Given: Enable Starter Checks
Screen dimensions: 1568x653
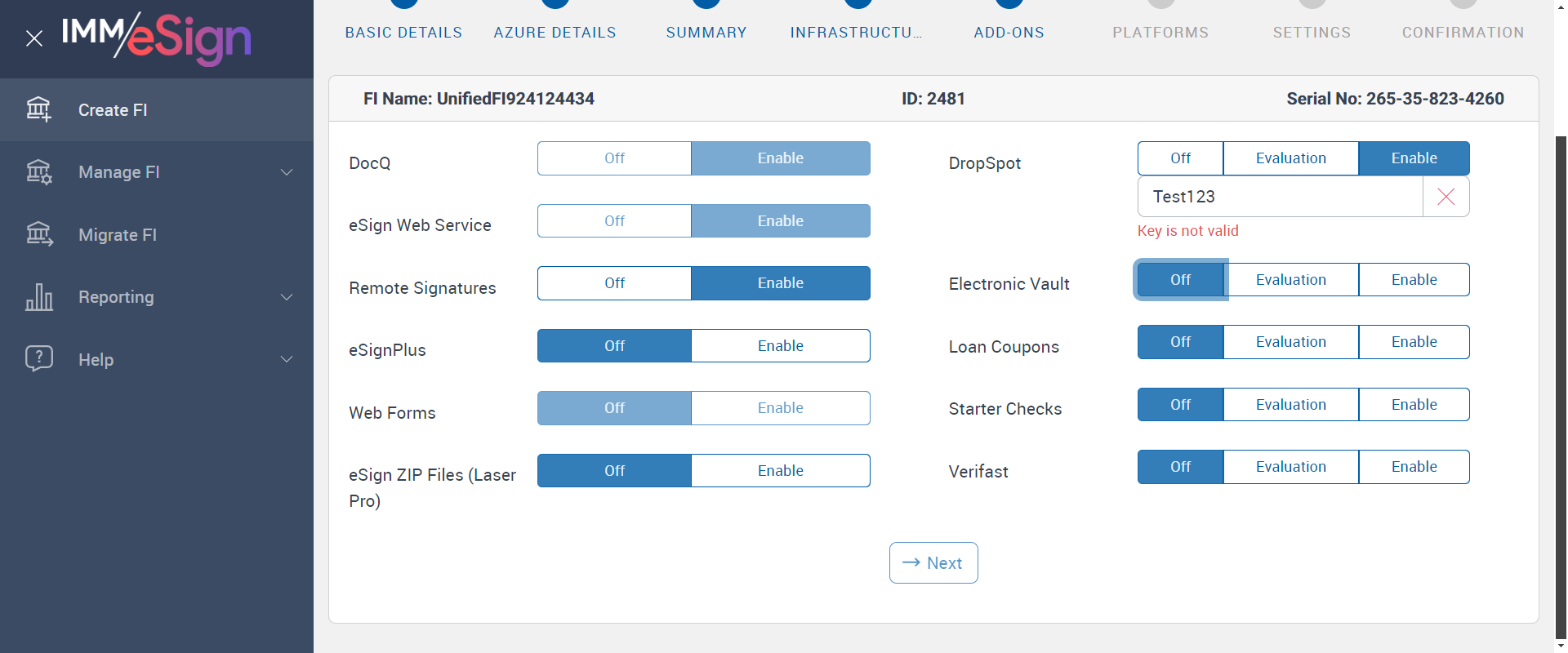Looking at the screenshot, I should [1414, 405].
